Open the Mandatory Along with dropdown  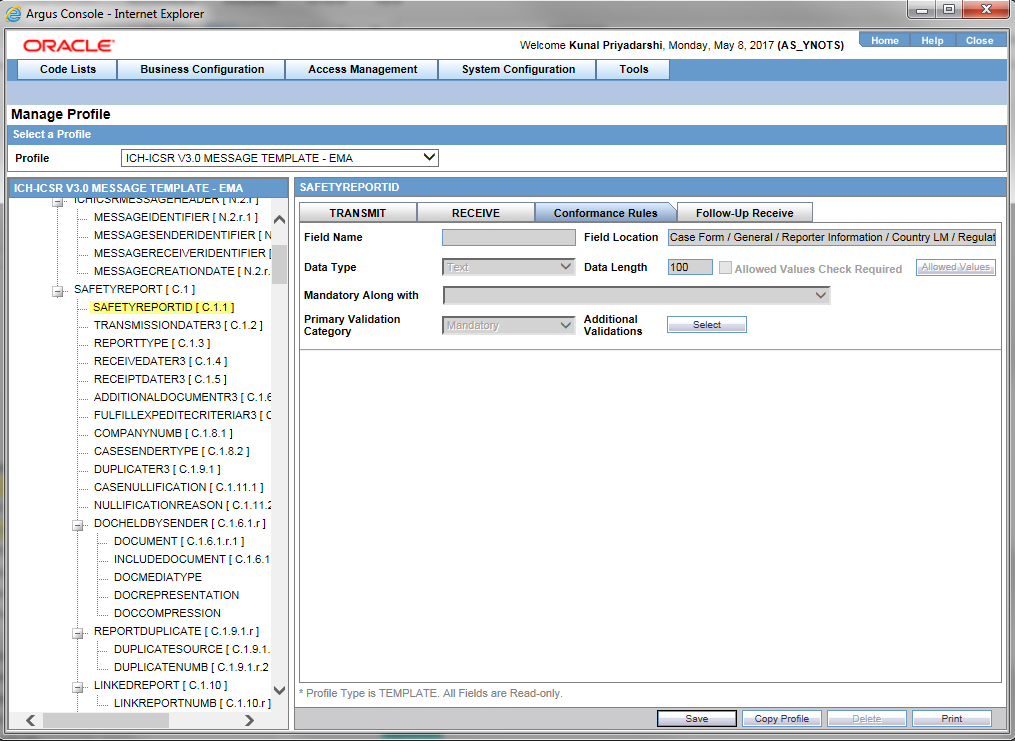click(x=636, y=296)
